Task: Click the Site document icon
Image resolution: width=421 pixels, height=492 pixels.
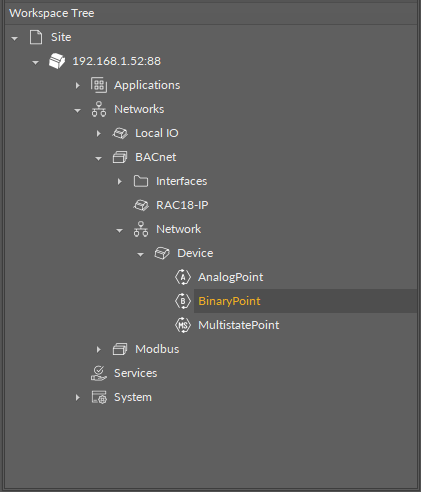Action: [x=36, y=37]
